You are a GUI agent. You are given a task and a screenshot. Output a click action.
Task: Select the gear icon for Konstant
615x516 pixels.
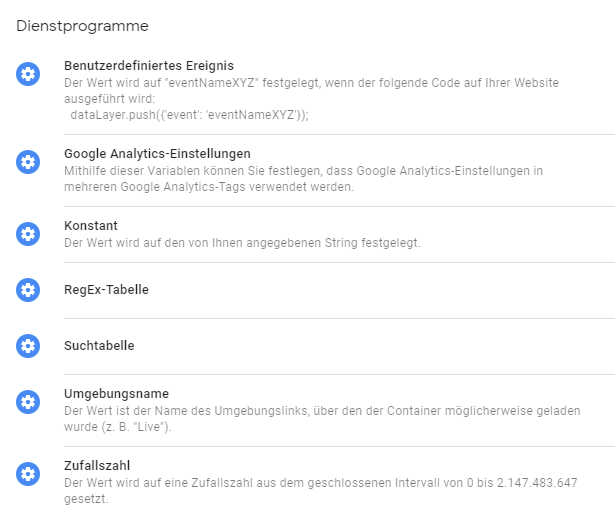(28, 234)
